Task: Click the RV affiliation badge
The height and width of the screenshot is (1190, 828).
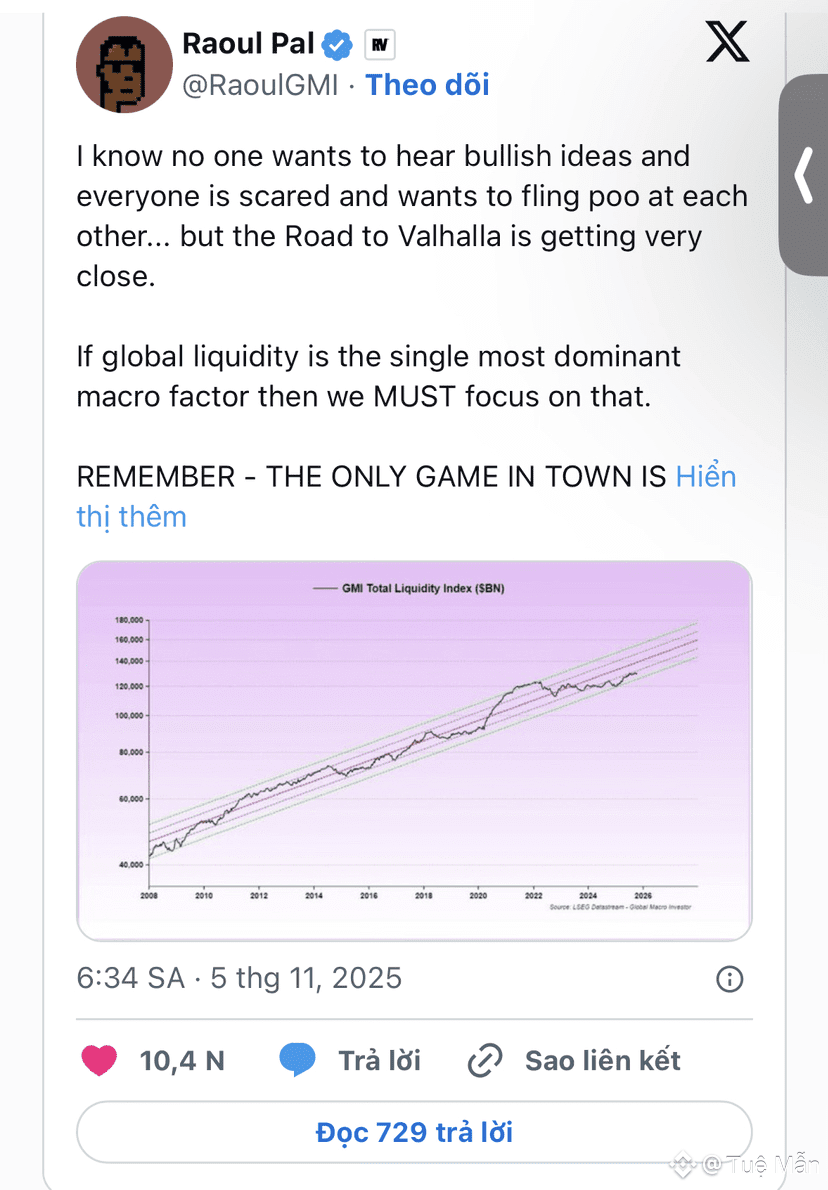Action: tap(379, 45)
